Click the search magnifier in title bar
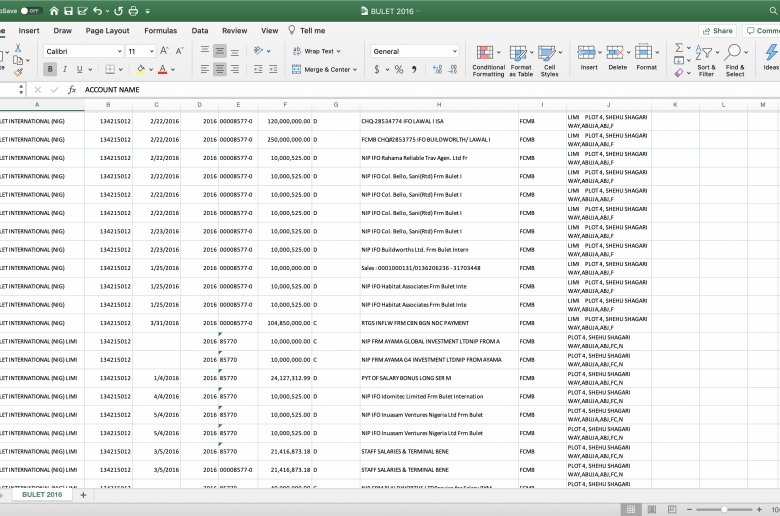The image size is (780, 516). point(773,11)
